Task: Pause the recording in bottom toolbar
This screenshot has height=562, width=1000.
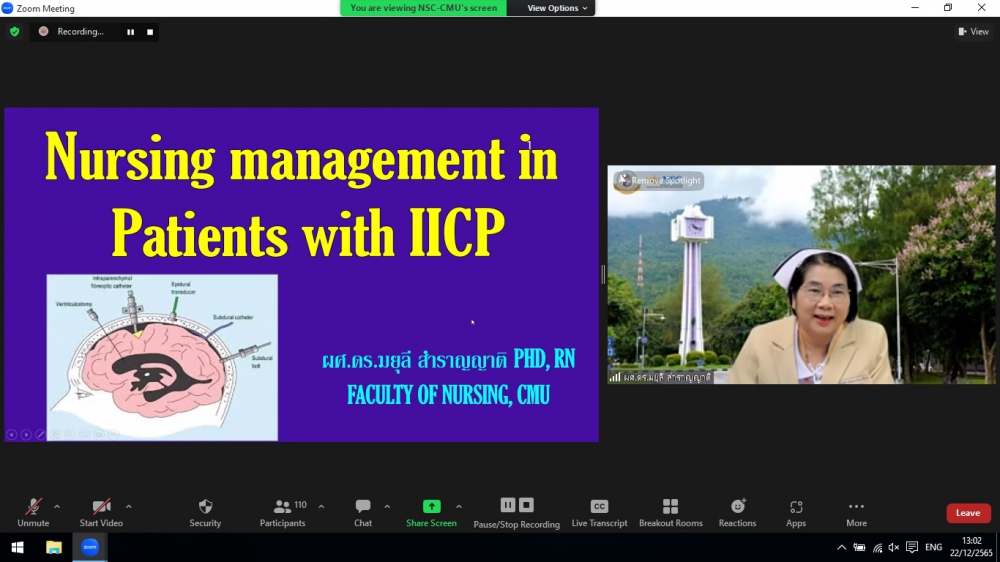Action: pos(508,506)
